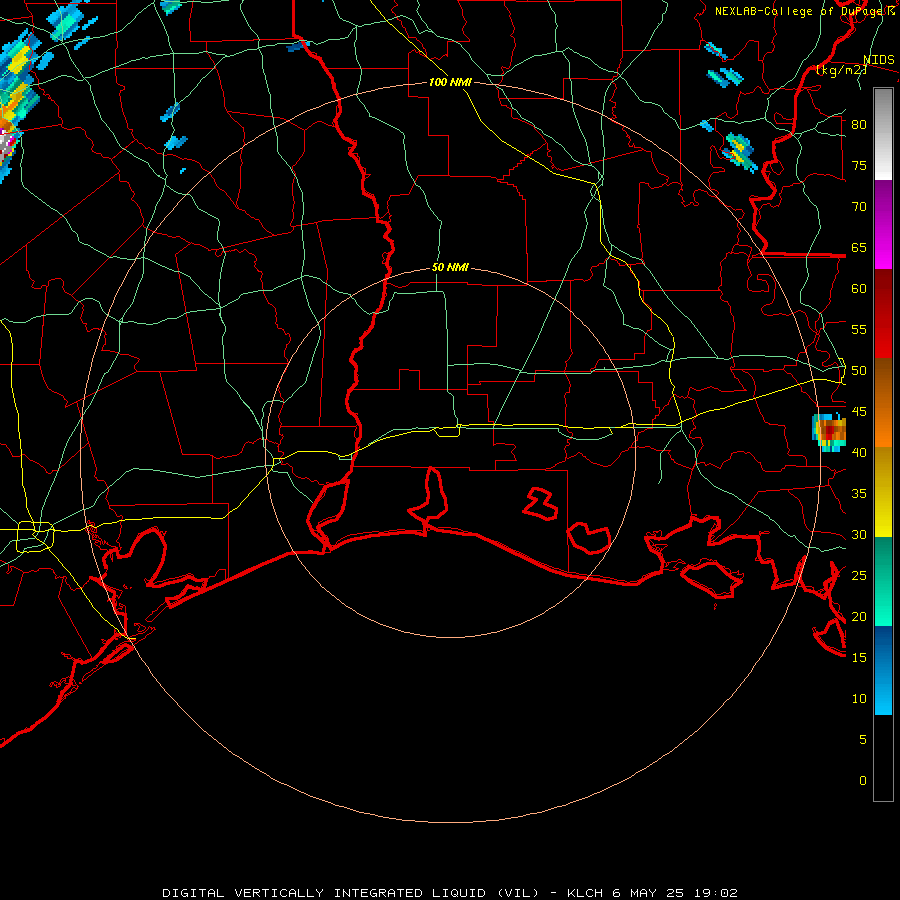Click the scale value '15'

[859, 658]
